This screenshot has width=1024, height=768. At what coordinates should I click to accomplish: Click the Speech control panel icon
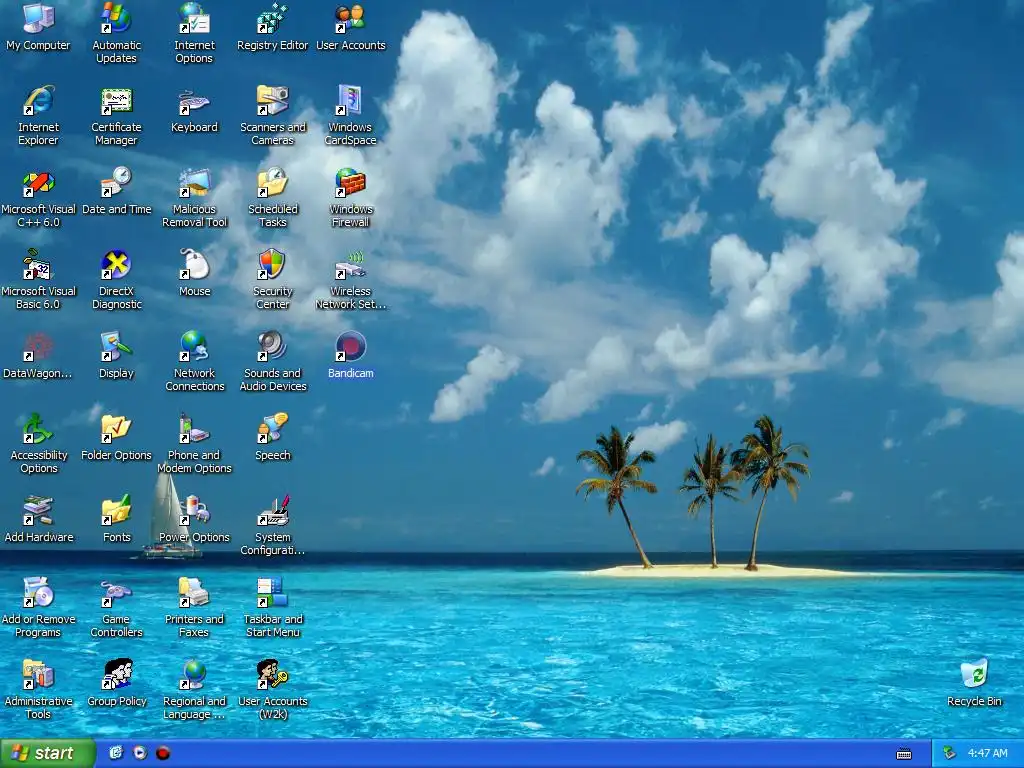tap(272, 428)
